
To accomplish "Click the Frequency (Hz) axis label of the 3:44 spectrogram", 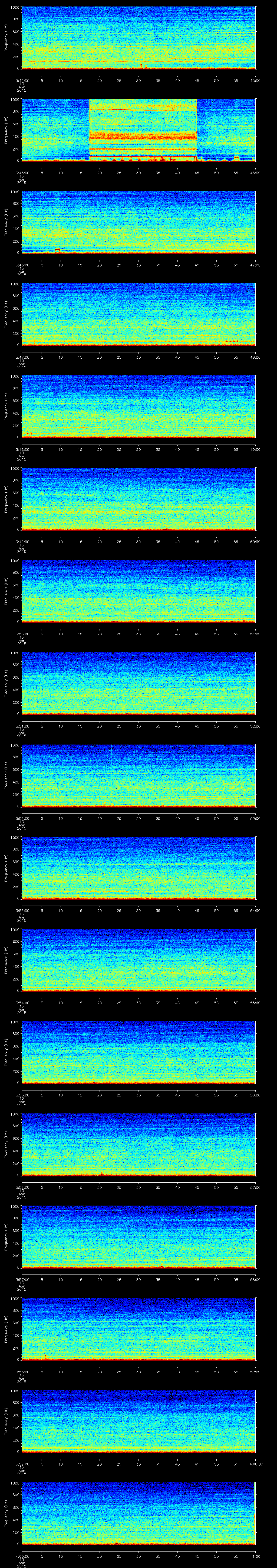I will click(6, 38).
